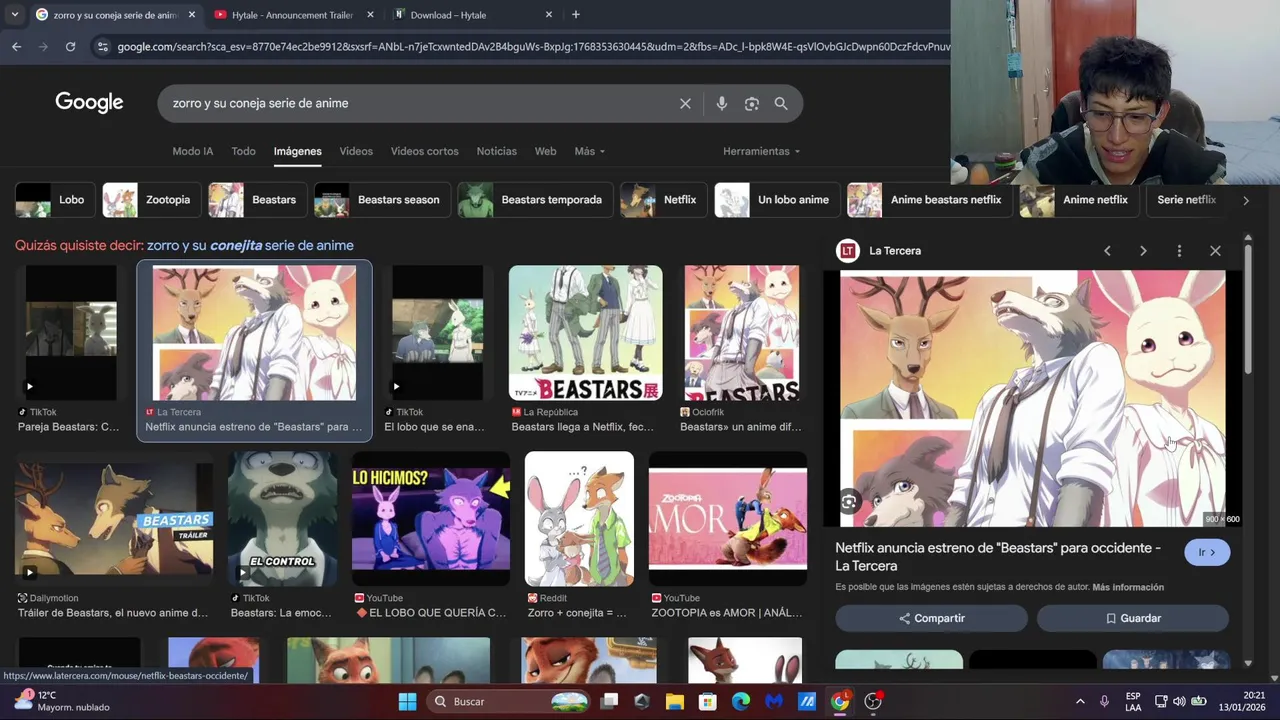Open the Netflix anuncia estreno title link in preview
The width and height of the screenshot is (1280, 720).
[x=998, y=556]
